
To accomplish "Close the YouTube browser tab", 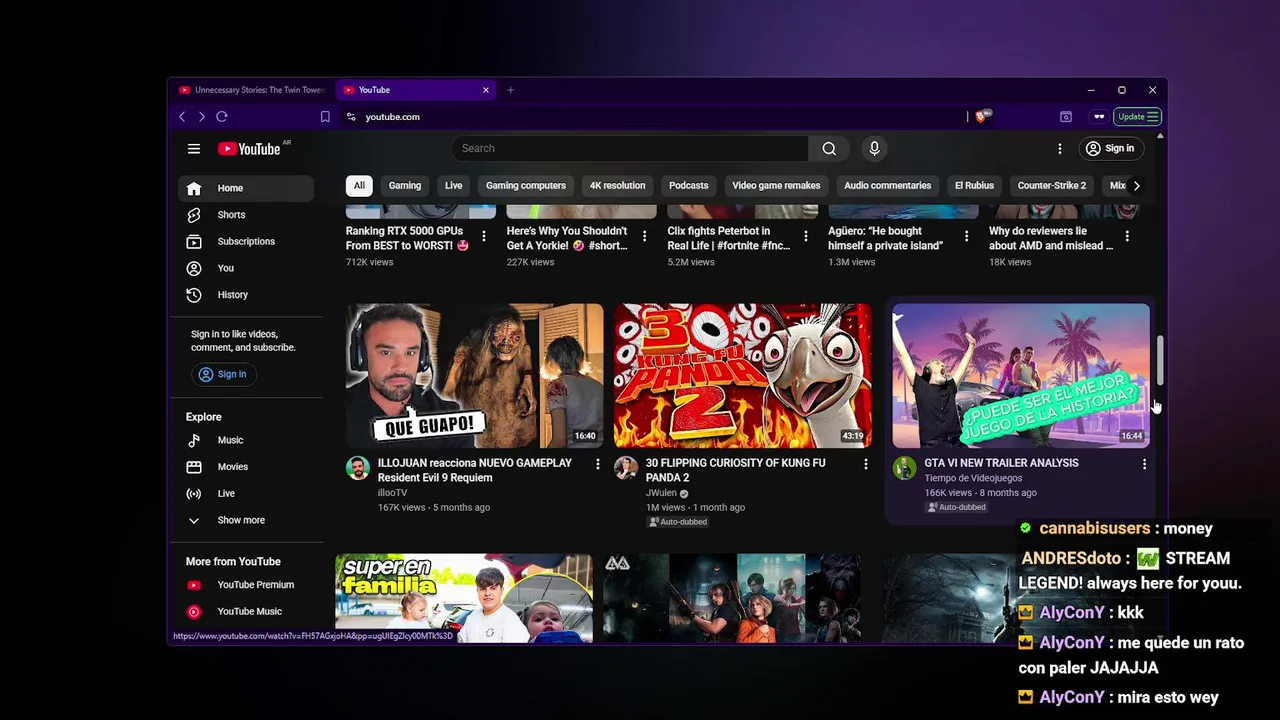I will (x=486, y=90).
